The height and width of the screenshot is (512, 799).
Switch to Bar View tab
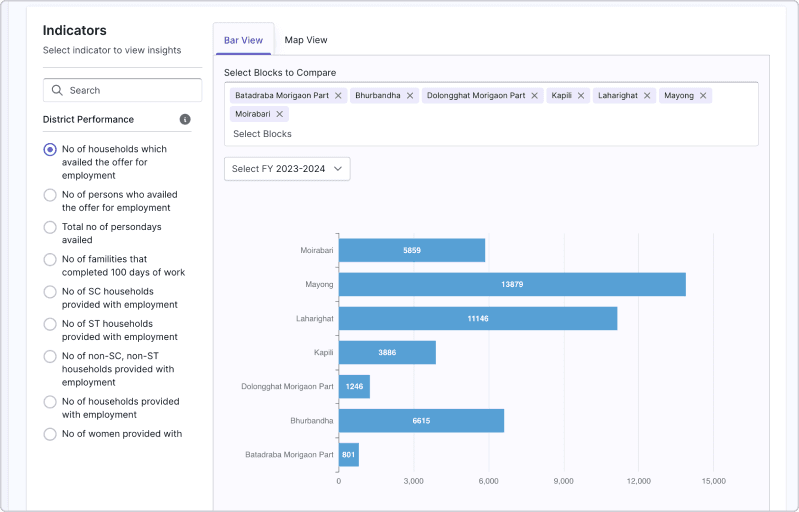click(244, 40)
